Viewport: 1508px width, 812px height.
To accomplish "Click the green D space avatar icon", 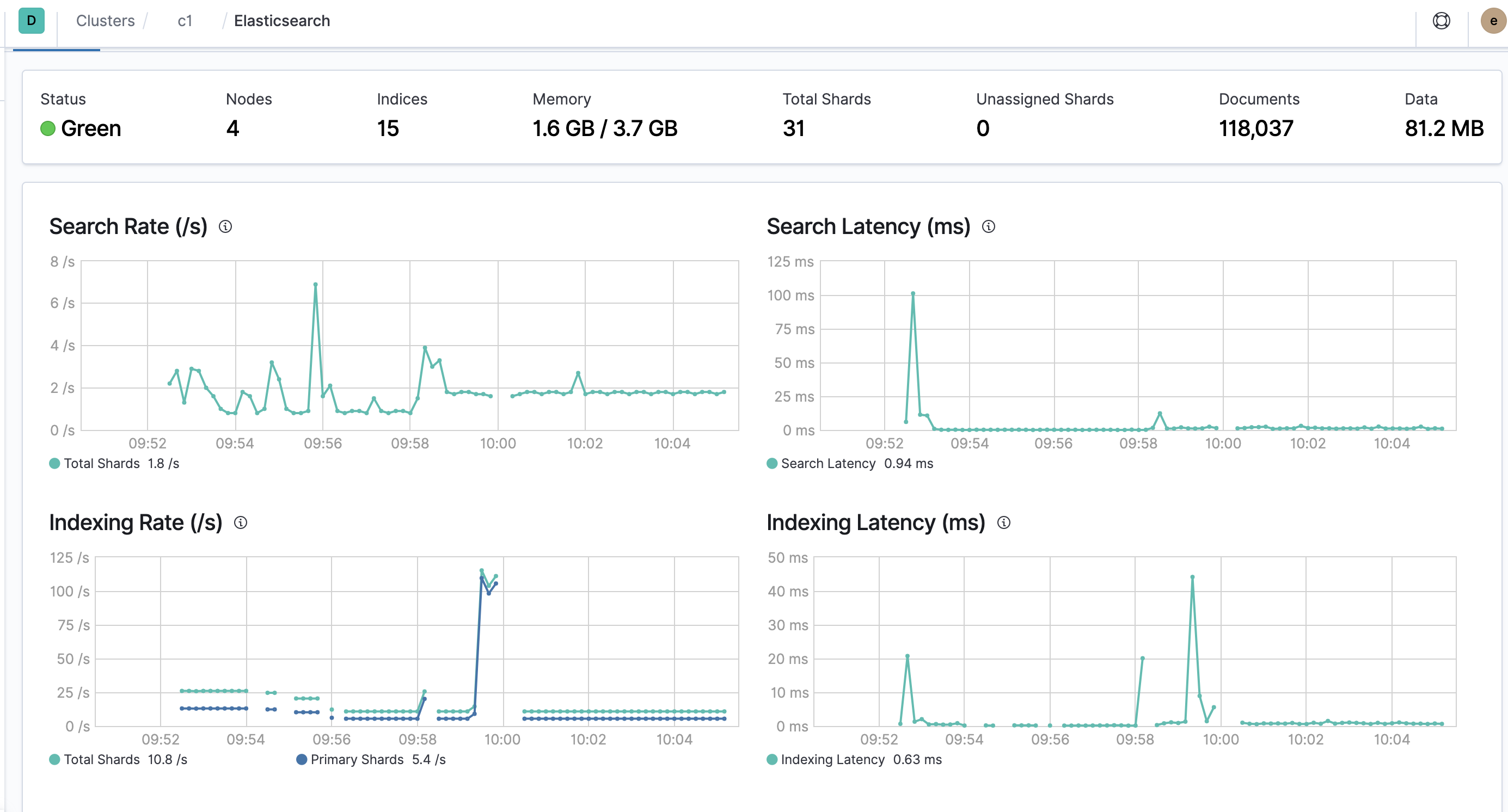I will [32, 21].
